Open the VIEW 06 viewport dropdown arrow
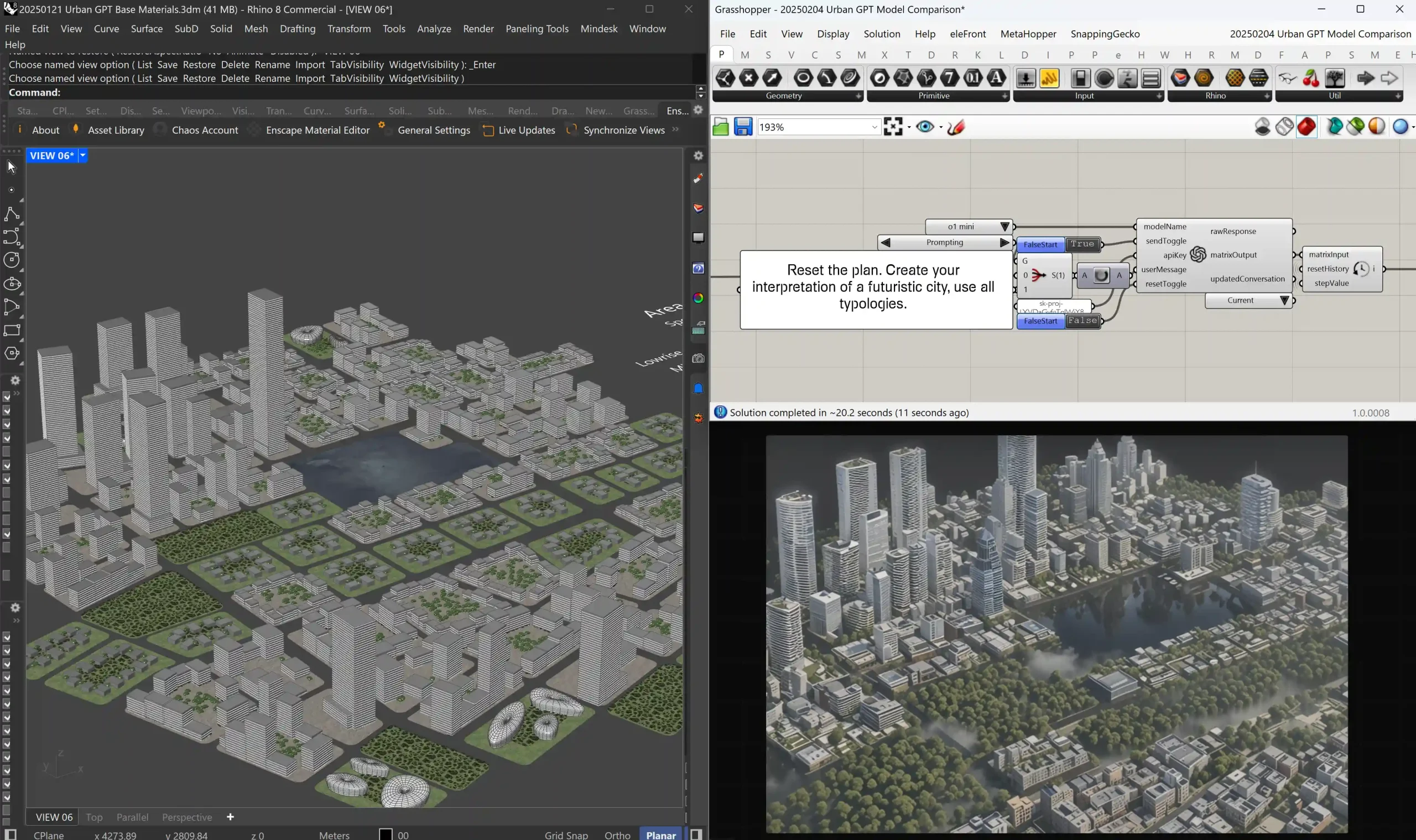 tap(82, 155)
